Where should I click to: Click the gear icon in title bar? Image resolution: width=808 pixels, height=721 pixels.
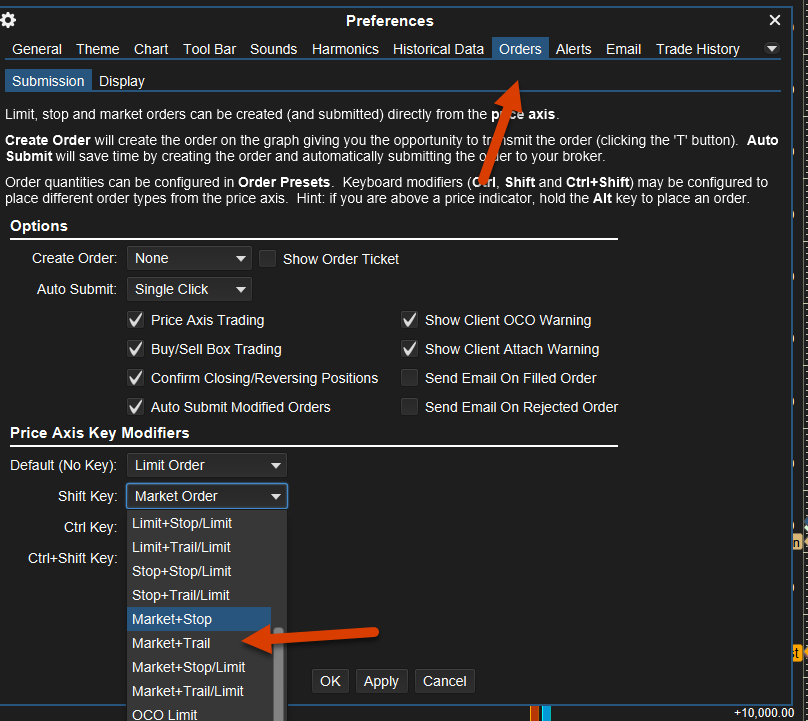point(9,20)
